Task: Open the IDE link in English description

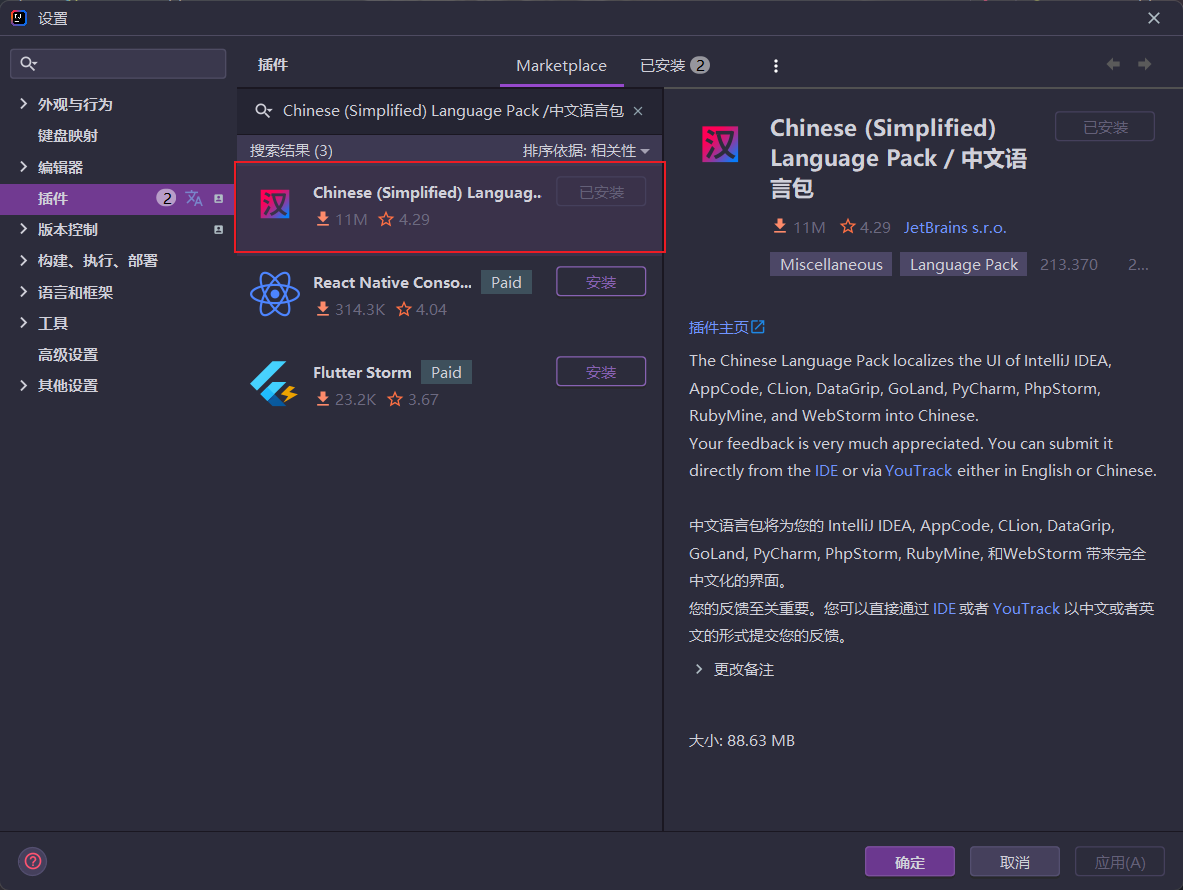Action: [826, 471]
